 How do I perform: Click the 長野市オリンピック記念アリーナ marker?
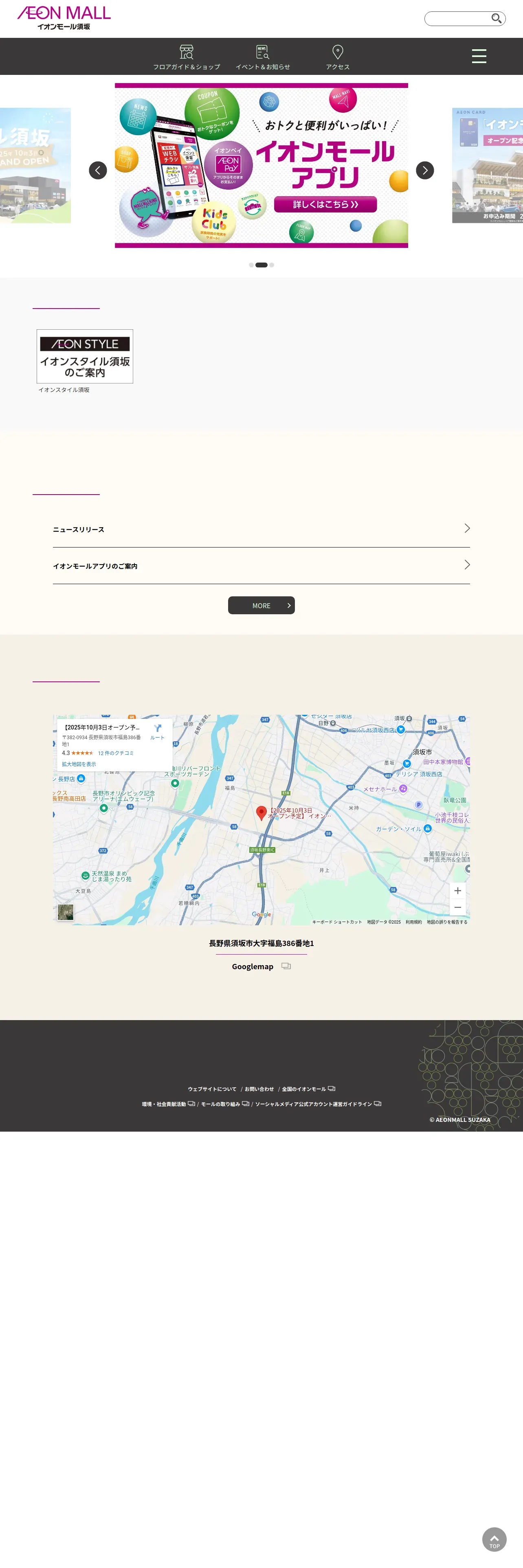coord(103,808)
